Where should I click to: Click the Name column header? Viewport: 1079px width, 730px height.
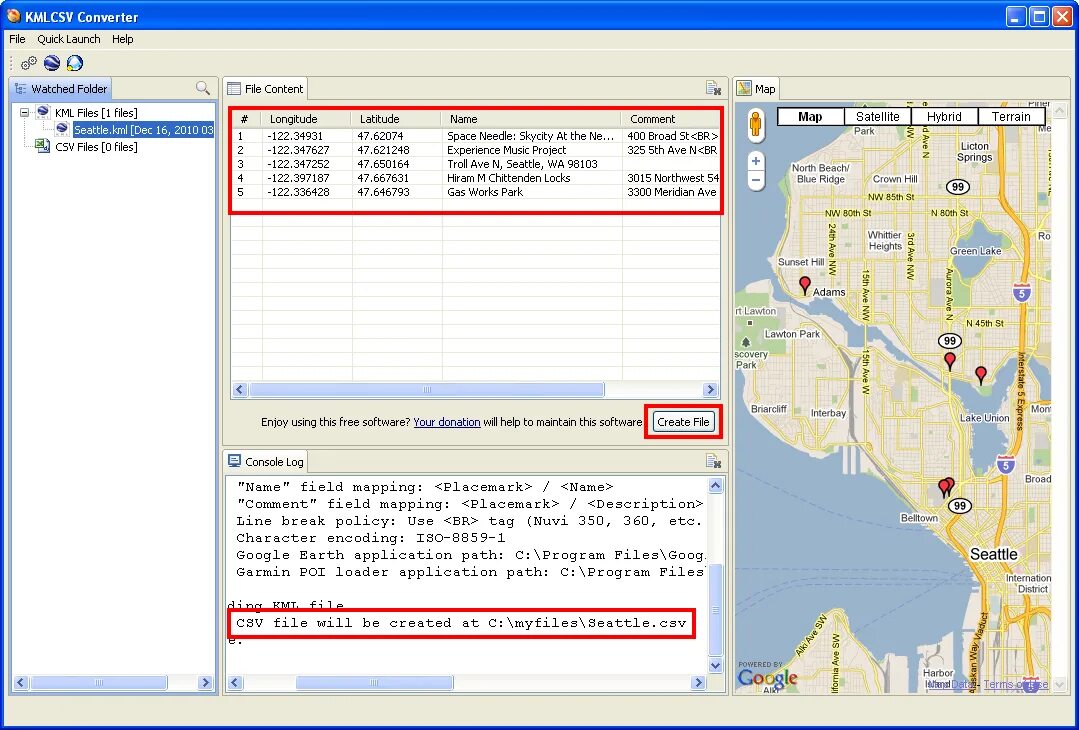click(x=531, y=119)
